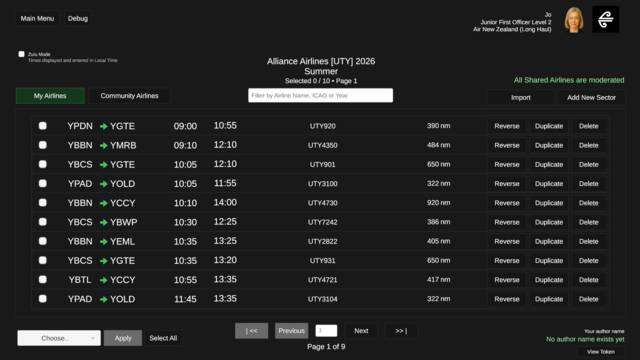Click the YMRB destination code
Viewport: 640px width, 360px height.
coord(123,146)
